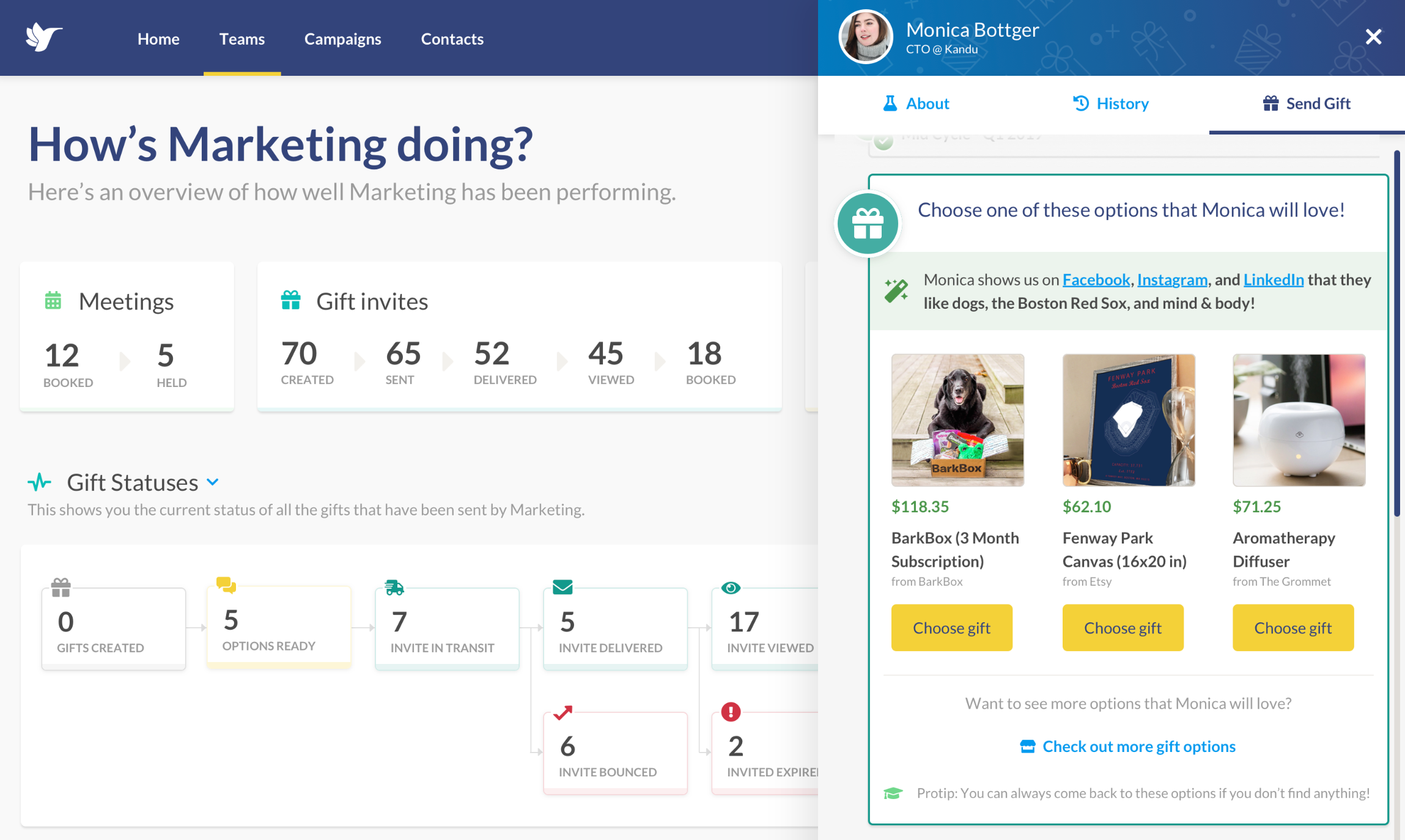
Task: Click the red bounce arrow icon
Action: [562, 713]
